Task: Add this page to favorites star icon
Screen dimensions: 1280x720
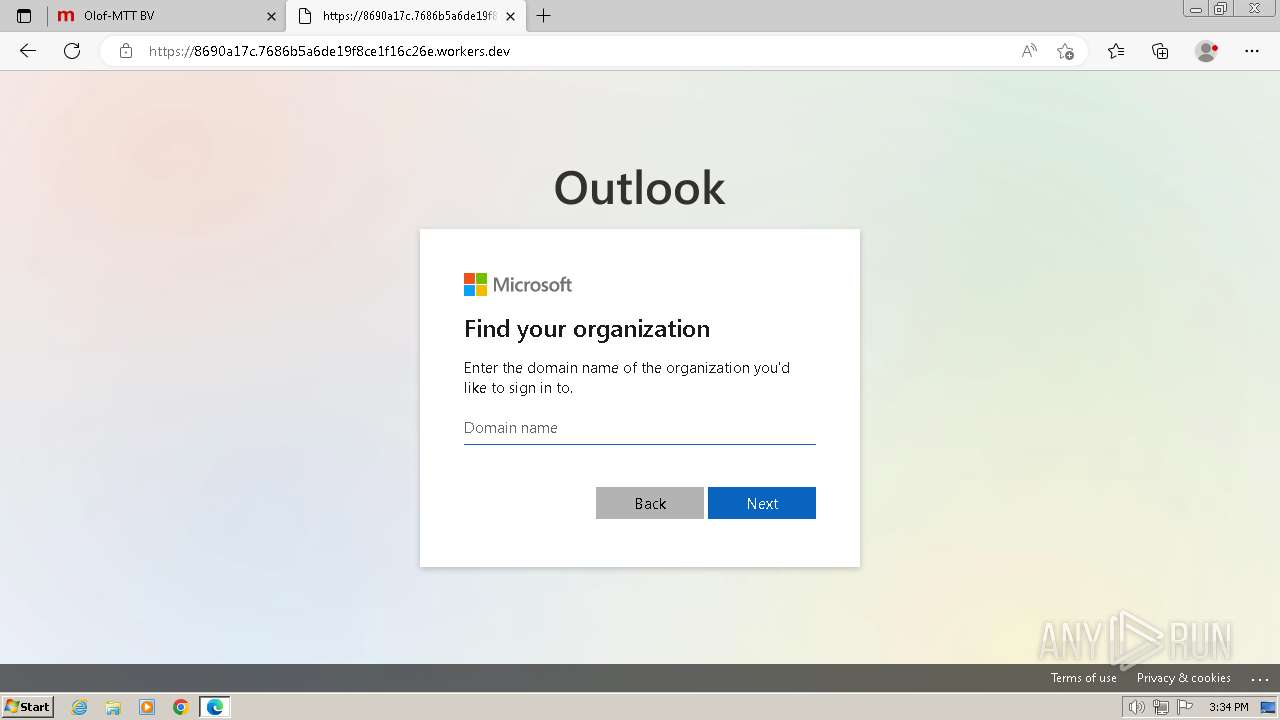Action: point(1065,51)
